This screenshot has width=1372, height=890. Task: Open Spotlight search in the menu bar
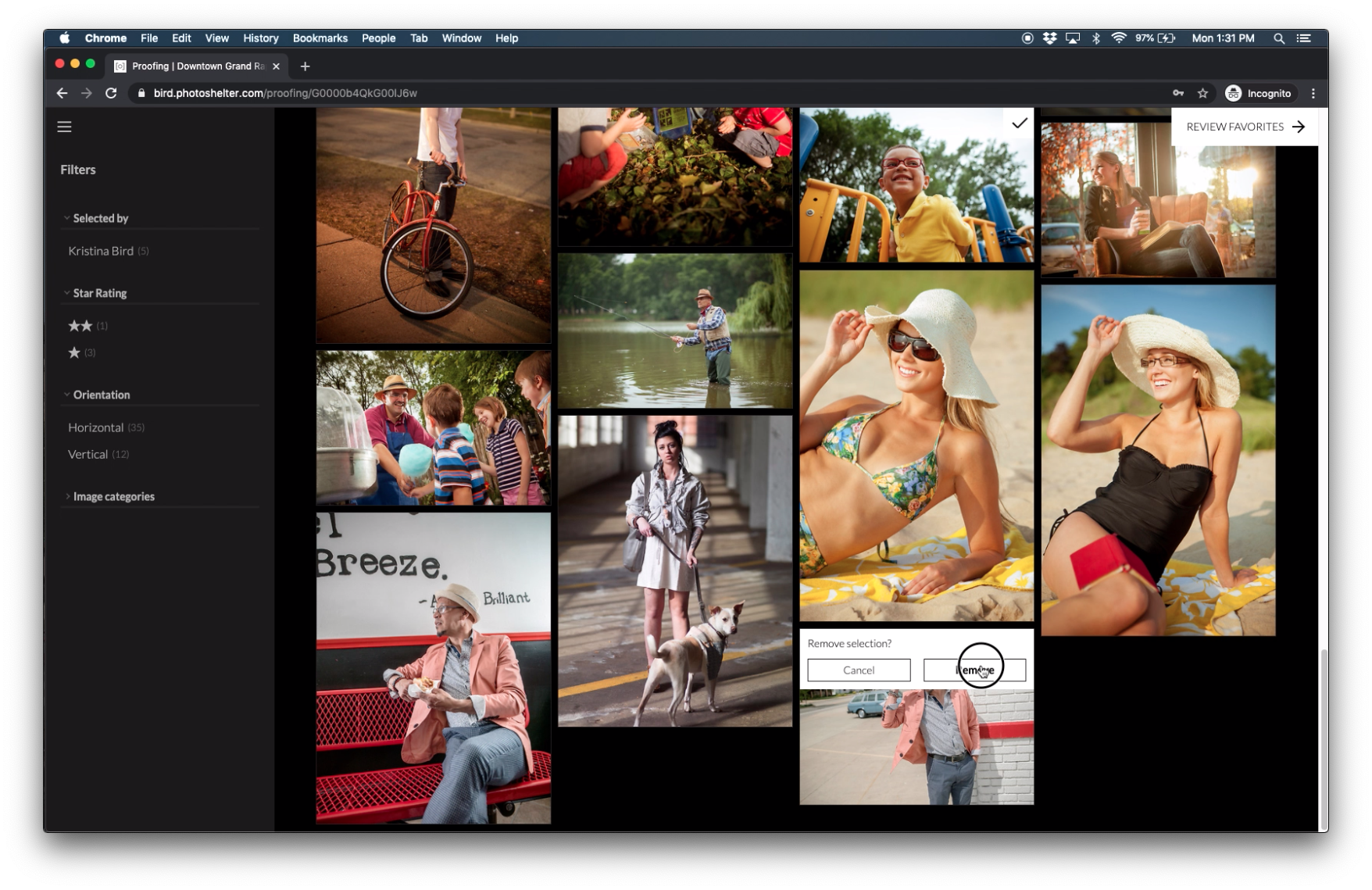point(1278,38)
